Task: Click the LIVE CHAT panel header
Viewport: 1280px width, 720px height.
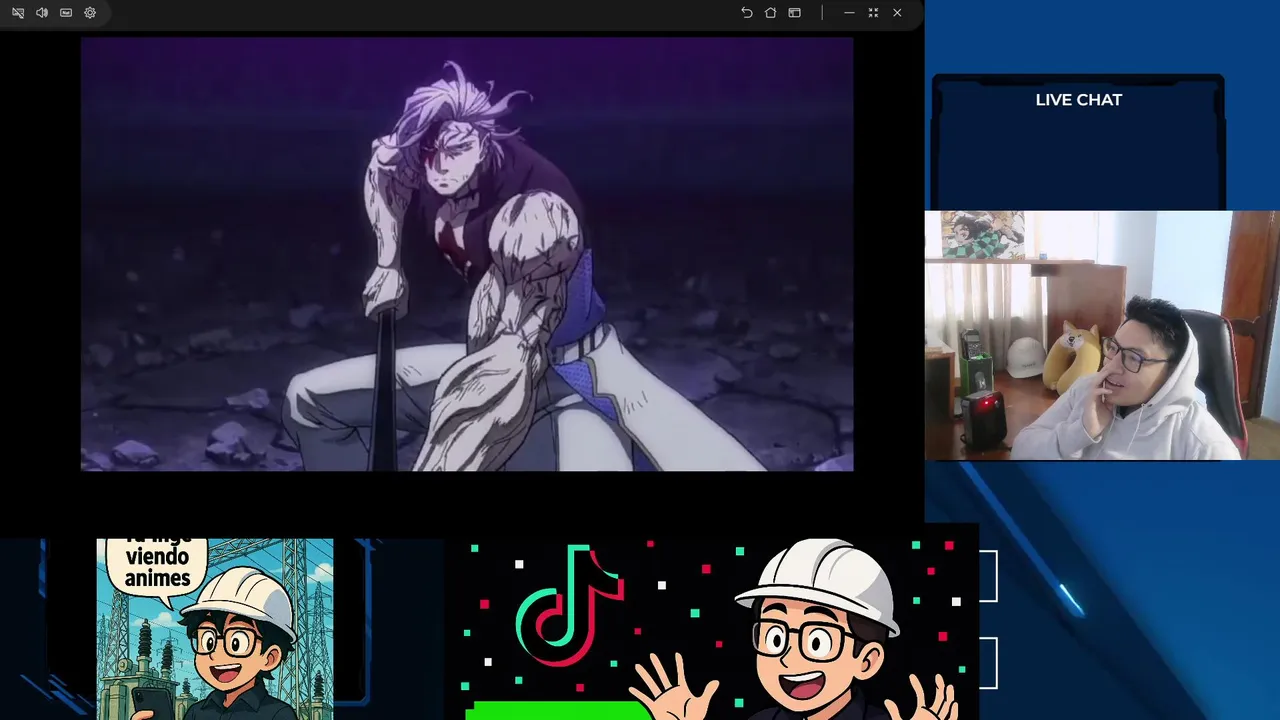Action: pos(1078,100)
